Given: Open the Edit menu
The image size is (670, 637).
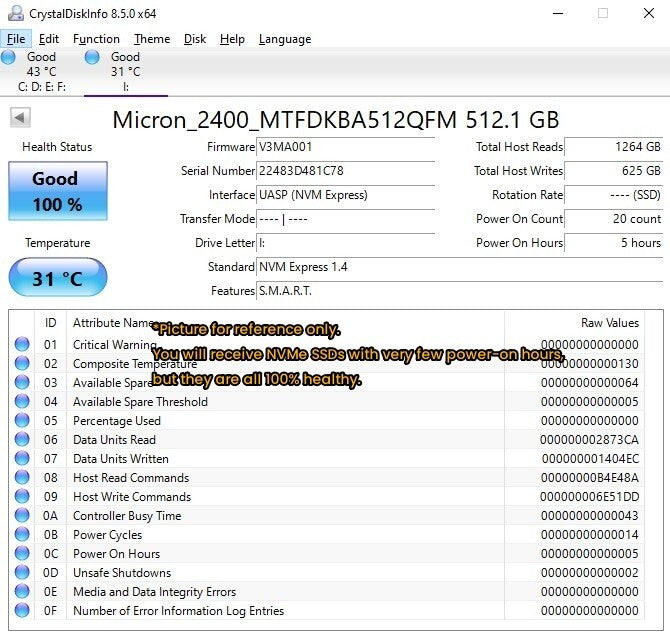Looking at the screenshot, I should pos(49,39).
